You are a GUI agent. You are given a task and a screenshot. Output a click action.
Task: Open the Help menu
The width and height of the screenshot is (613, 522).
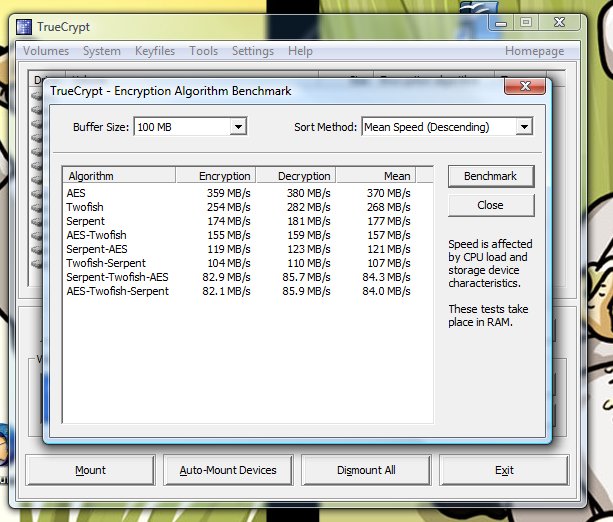click(x=300, y=51)
